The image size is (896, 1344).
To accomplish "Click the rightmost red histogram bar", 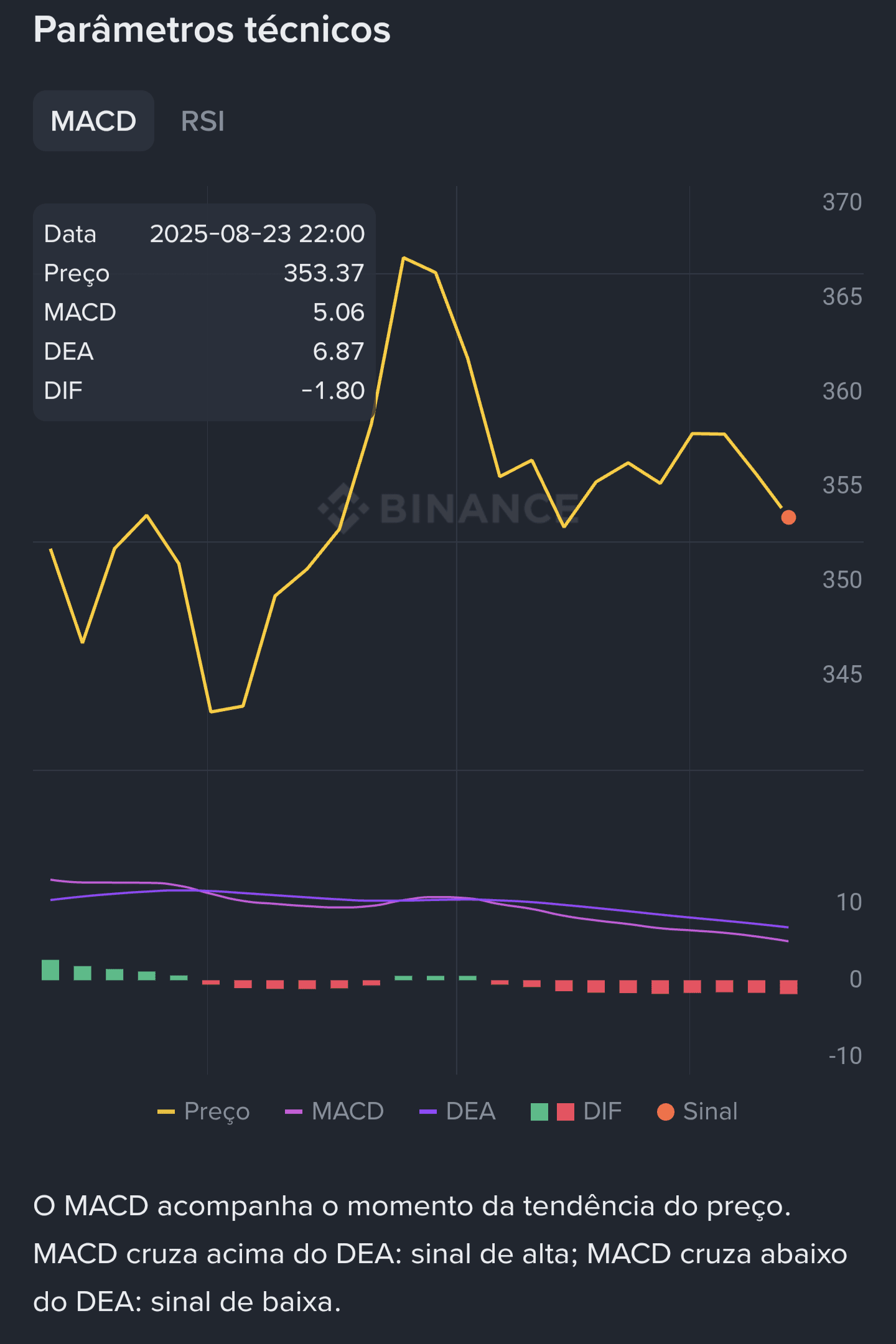I will click(x=788, y=987).
